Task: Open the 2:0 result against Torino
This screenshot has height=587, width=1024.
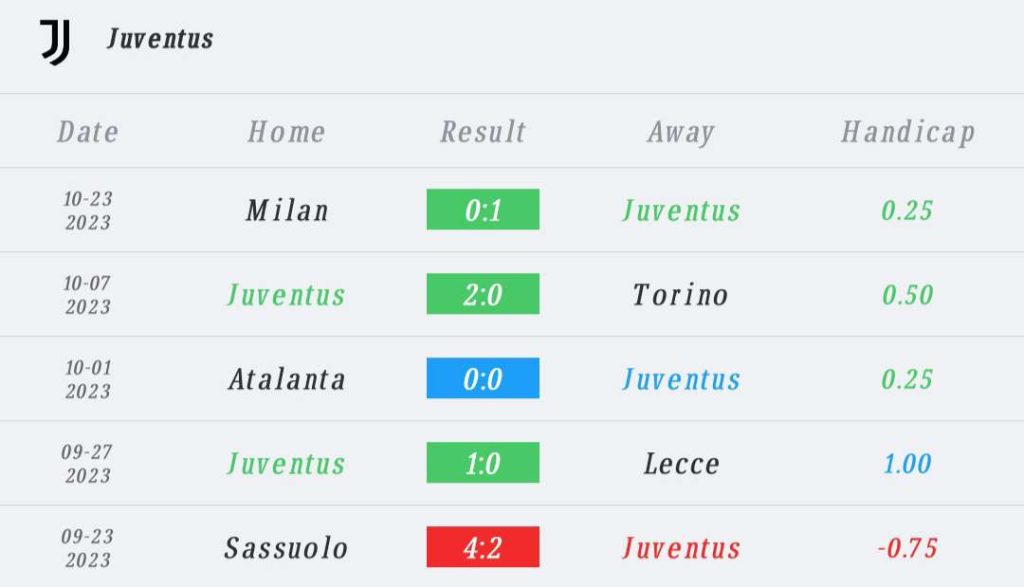Action: tap(483, 294)
